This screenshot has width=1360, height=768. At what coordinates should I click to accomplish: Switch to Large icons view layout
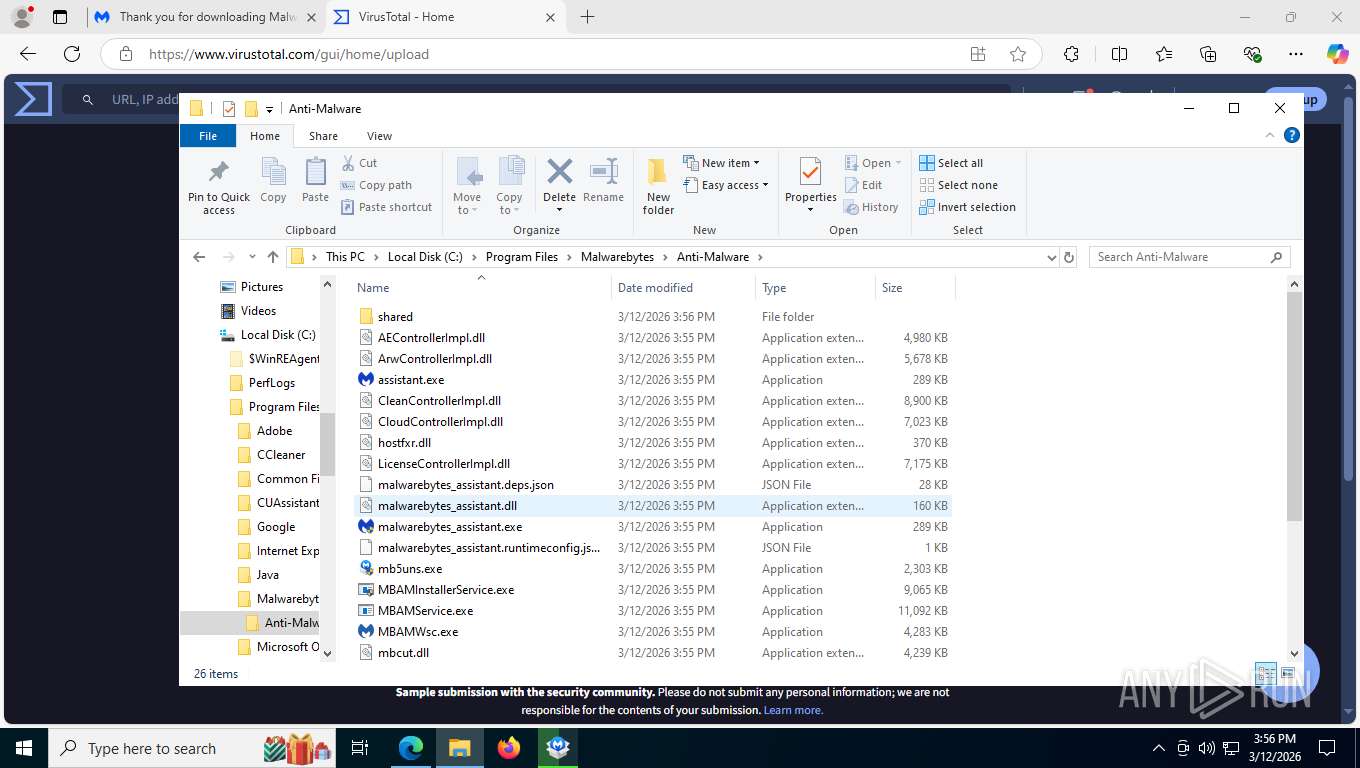[x=1287, y=674]
